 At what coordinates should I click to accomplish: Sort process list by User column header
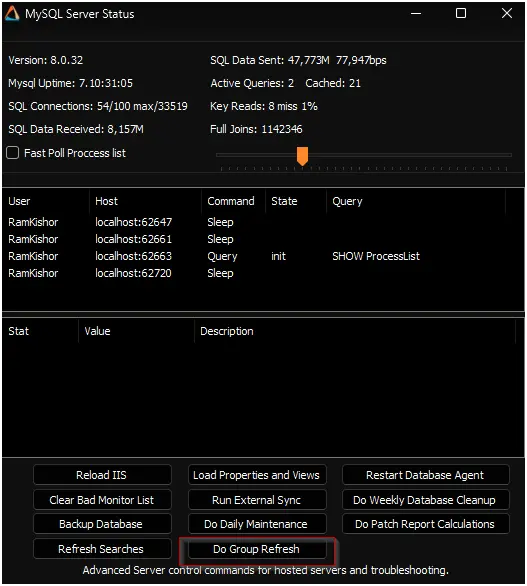point(46,201)
